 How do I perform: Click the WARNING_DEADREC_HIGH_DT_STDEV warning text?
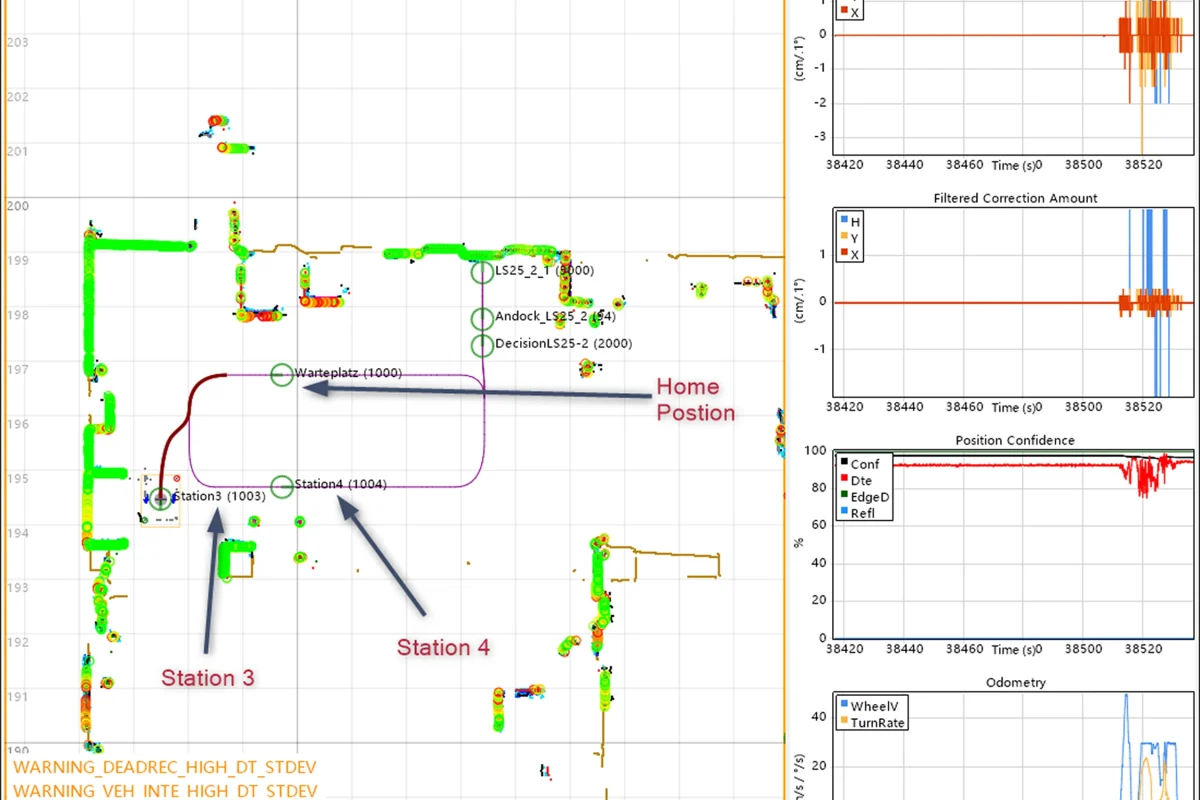tap(165, 768)
